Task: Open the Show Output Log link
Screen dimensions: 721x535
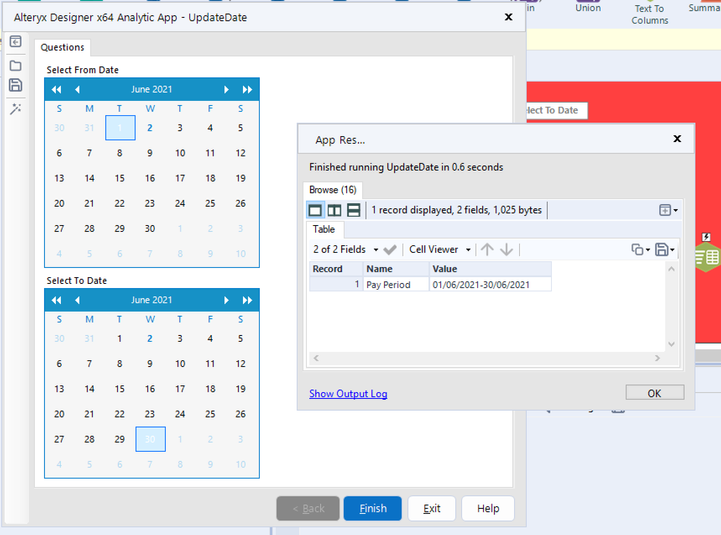Action: coord(348,393)
